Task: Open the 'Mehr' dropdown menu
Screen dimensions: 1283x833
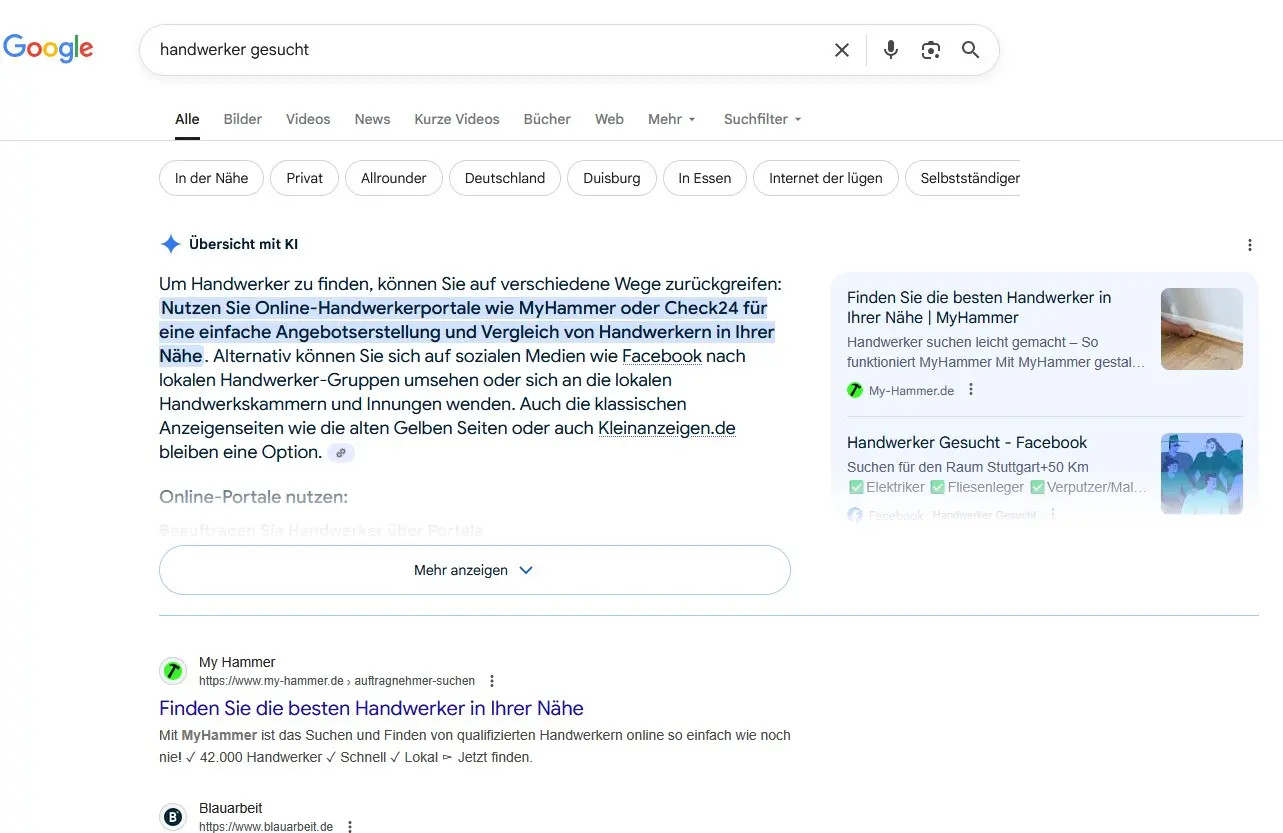Action: [671, 119]
